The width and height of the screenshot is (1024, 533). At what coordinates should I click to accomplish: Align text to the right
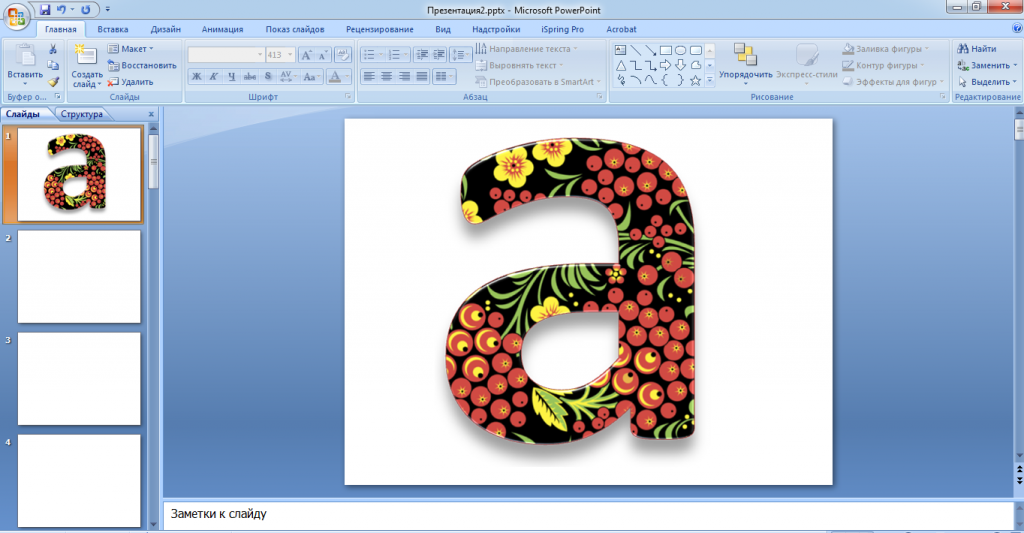click(404, 76)
